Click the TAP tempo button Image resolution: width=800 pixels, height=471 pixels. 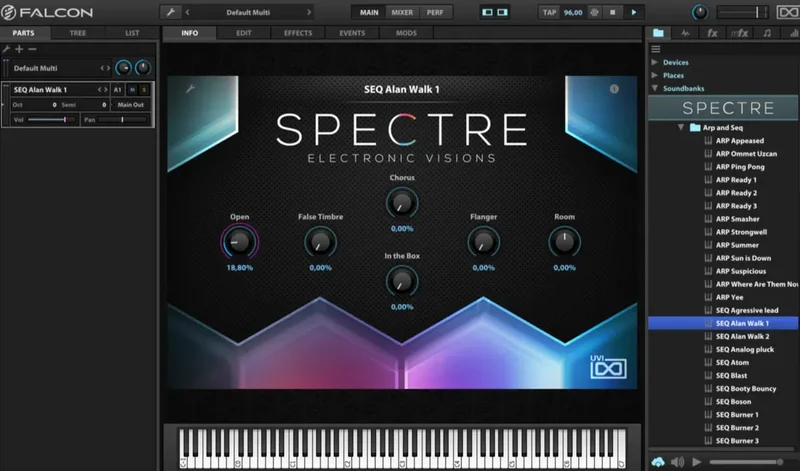click(x=549, y=12)
